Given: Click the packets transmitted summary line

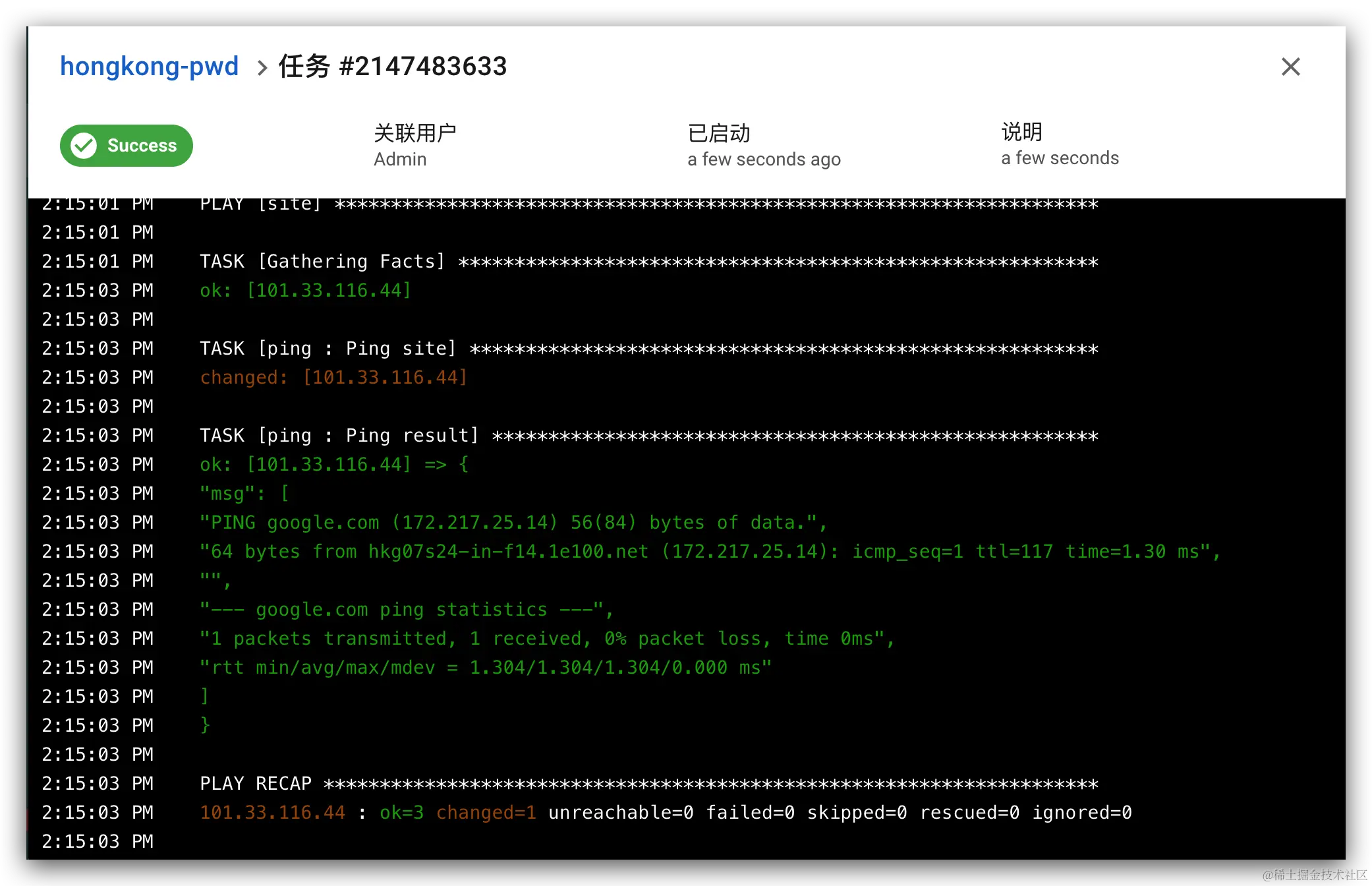Looking at the screenshot, I should click(547, 639).
